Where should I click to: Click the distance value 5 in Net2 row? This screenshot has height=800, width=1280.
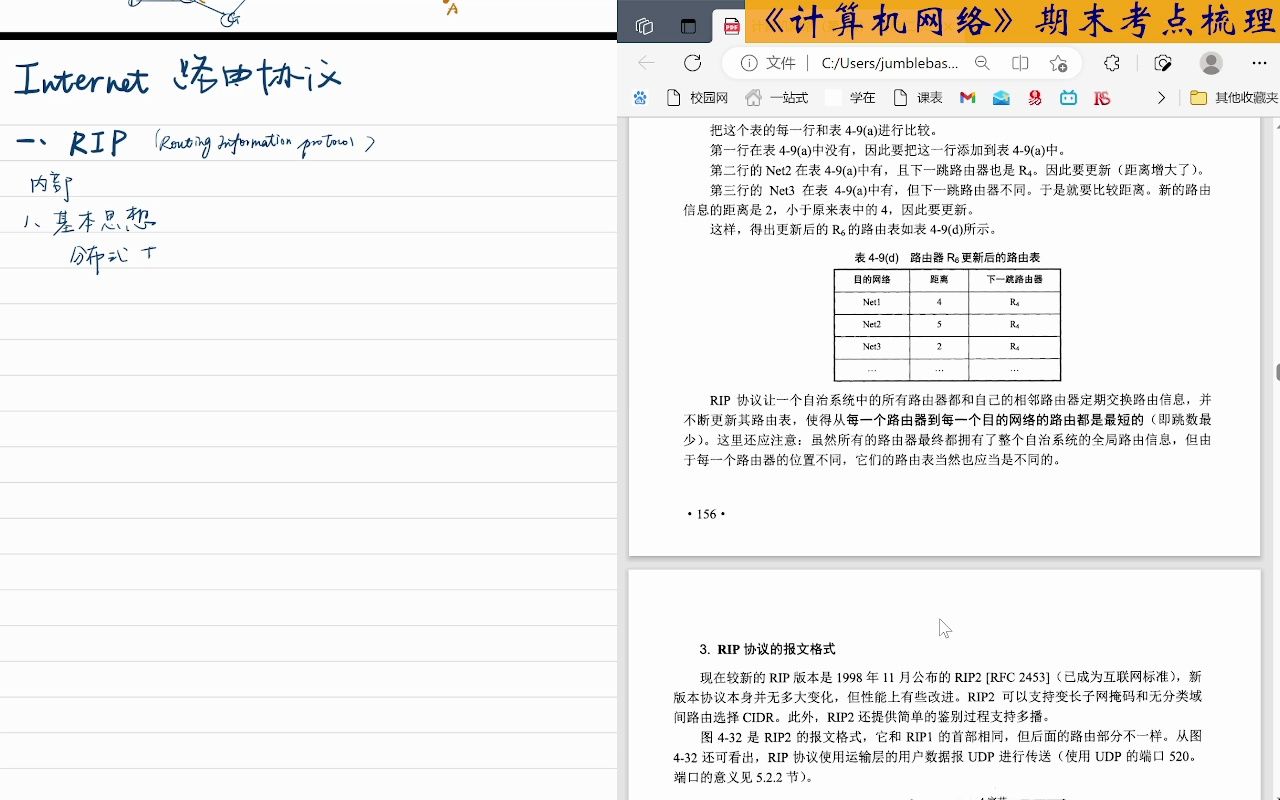pos(939,324)
